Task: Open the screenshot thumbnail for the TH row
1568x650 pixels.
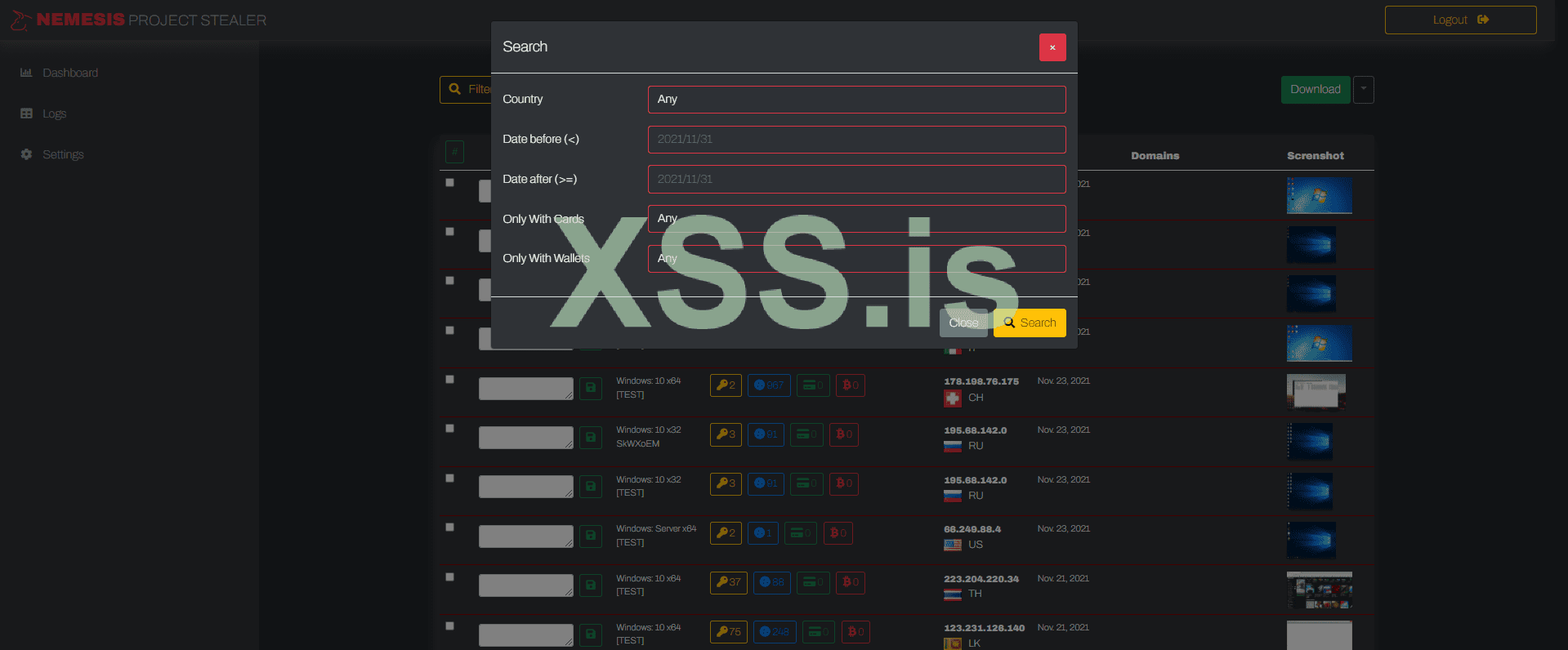Action: (x=1320, y=590)
